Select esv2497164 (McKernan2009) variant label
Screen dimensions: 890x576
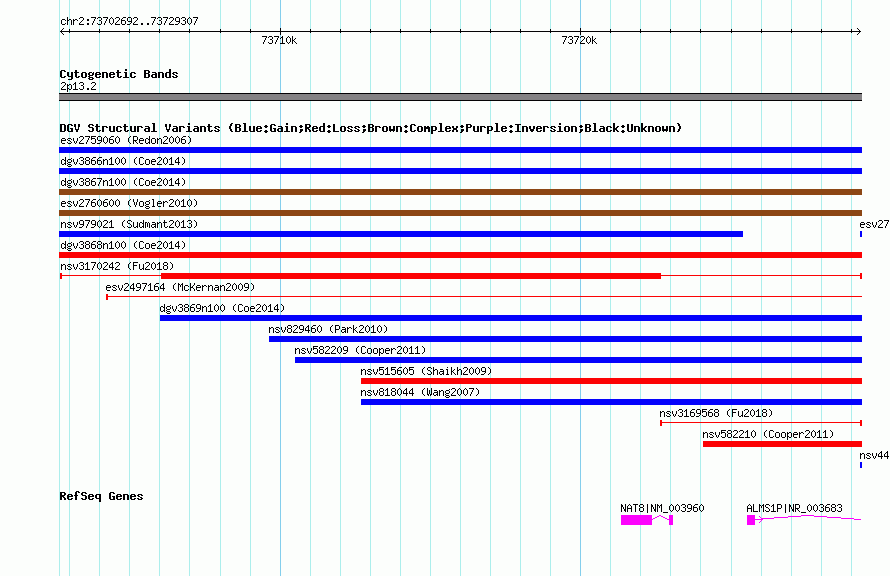[x=180, y=287]
